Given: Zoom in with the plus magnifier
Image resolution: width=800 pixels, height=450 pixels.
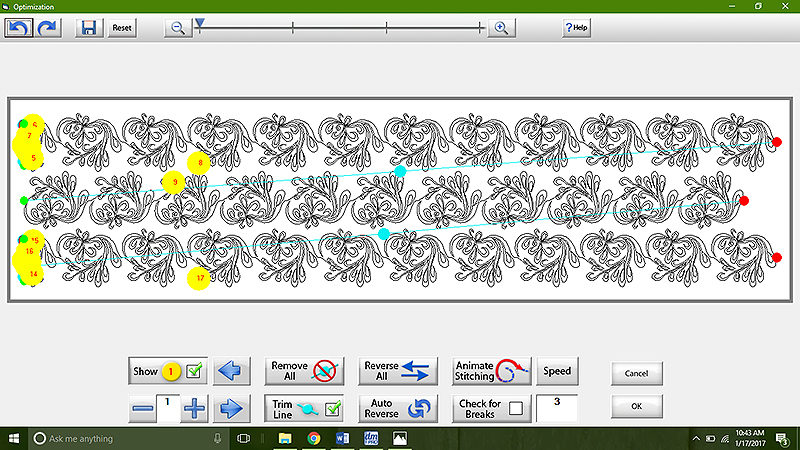Looking at the screenshot, I should 501,29.
